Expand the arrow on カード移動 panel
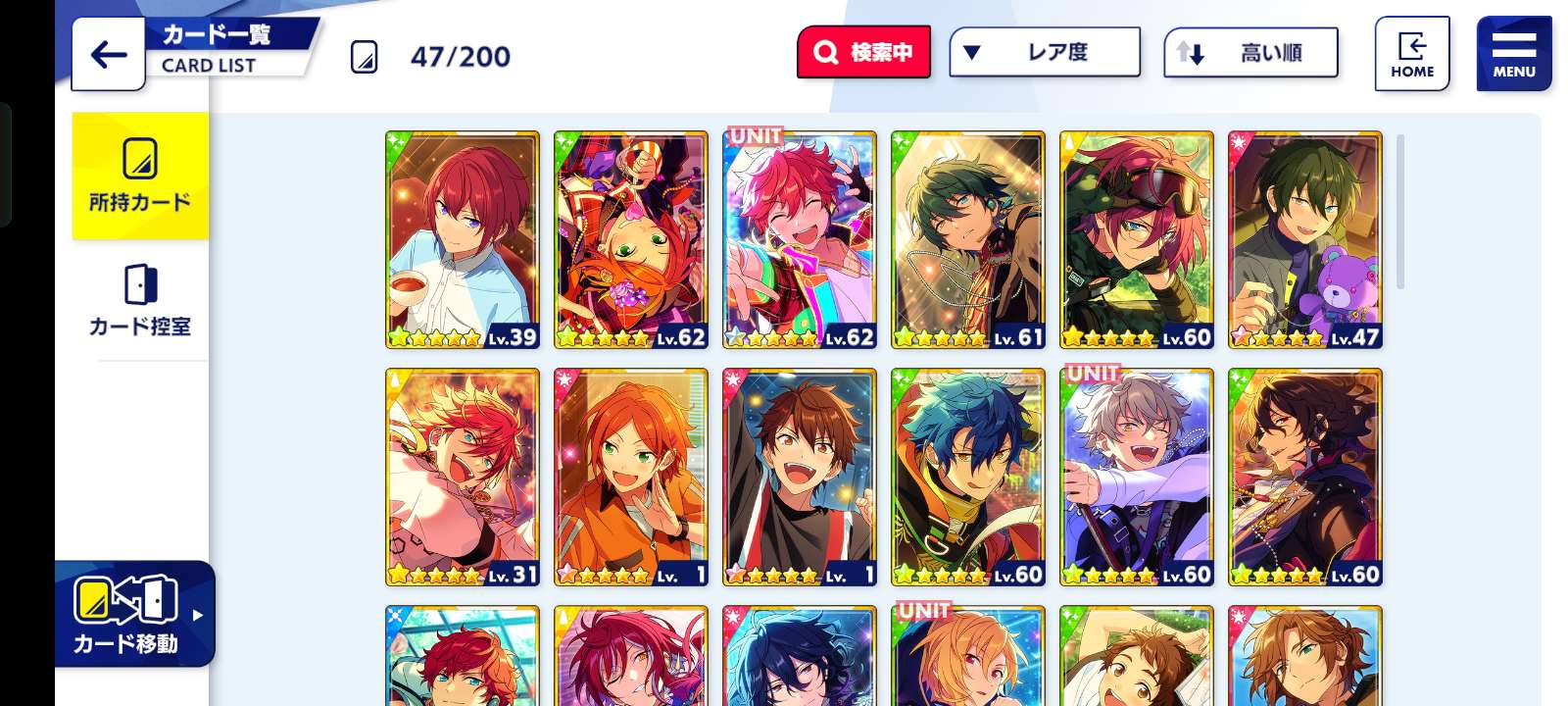 (x=198, y=616)
